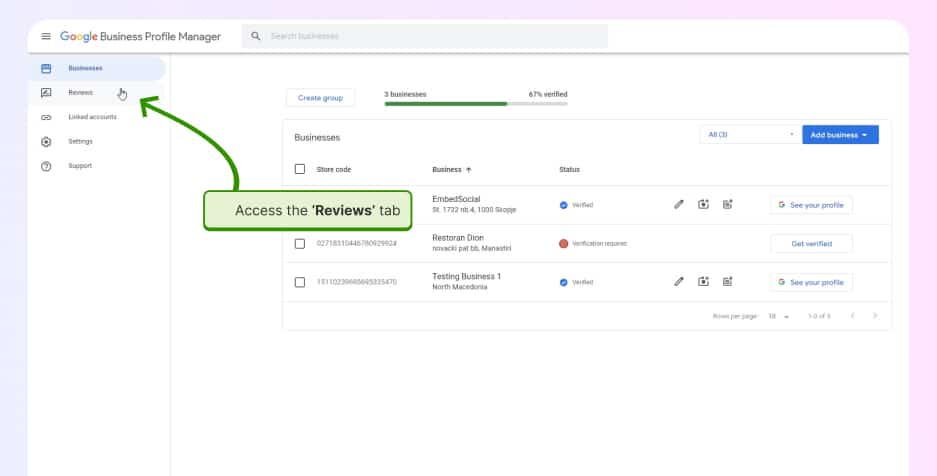Click Get verified for Restoran Dion
This screenshot has height=476, width=937.
(x=811, y=243)
